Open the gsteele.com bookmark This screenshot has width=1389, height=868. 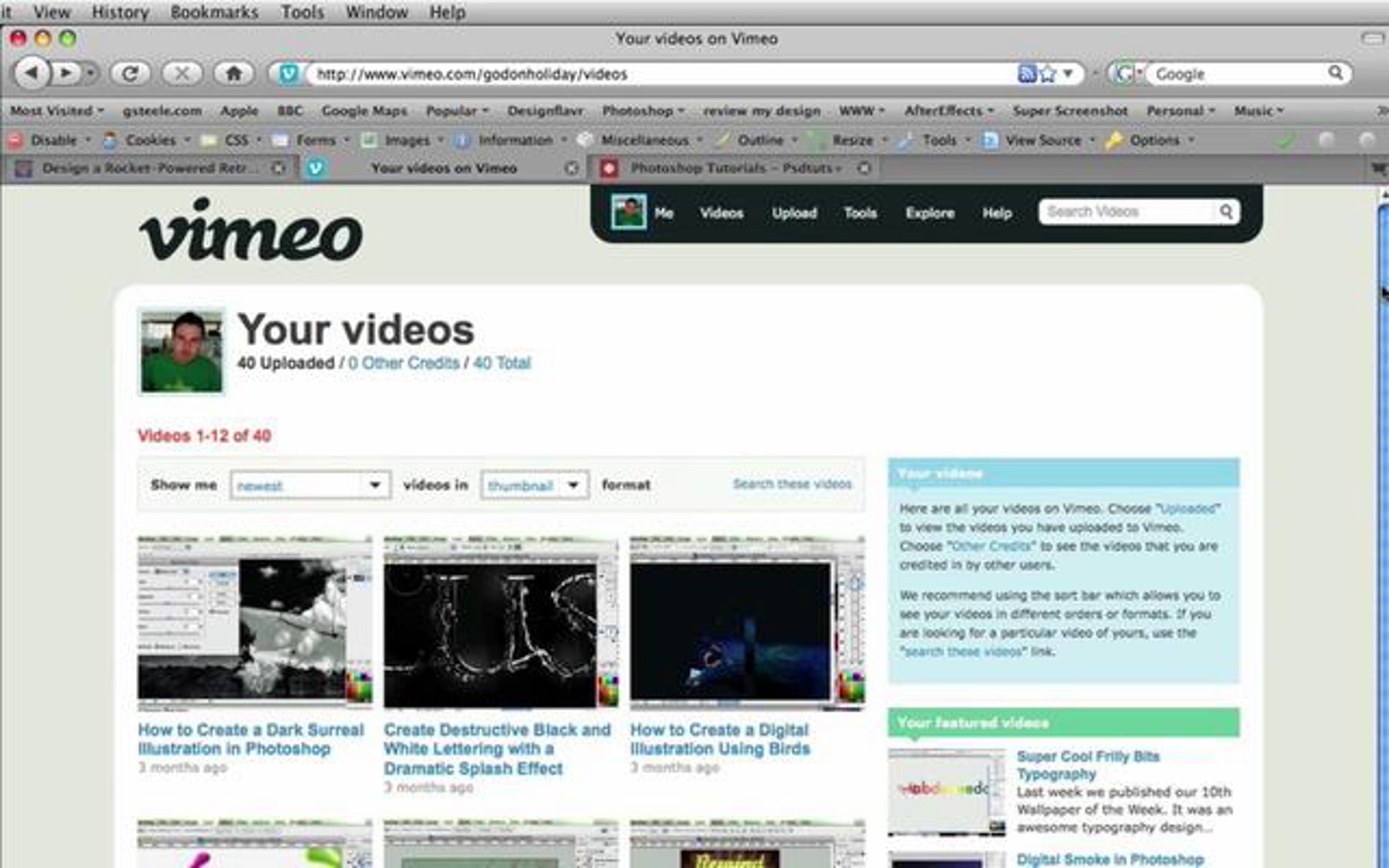162,111
